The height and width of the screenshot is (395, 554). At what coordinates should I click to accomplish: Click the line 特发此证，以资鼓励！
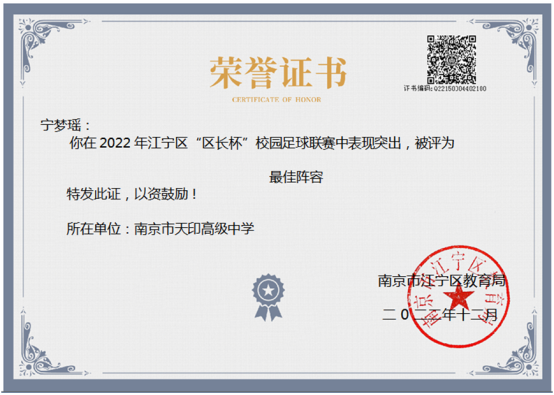(x=132, y=194)
